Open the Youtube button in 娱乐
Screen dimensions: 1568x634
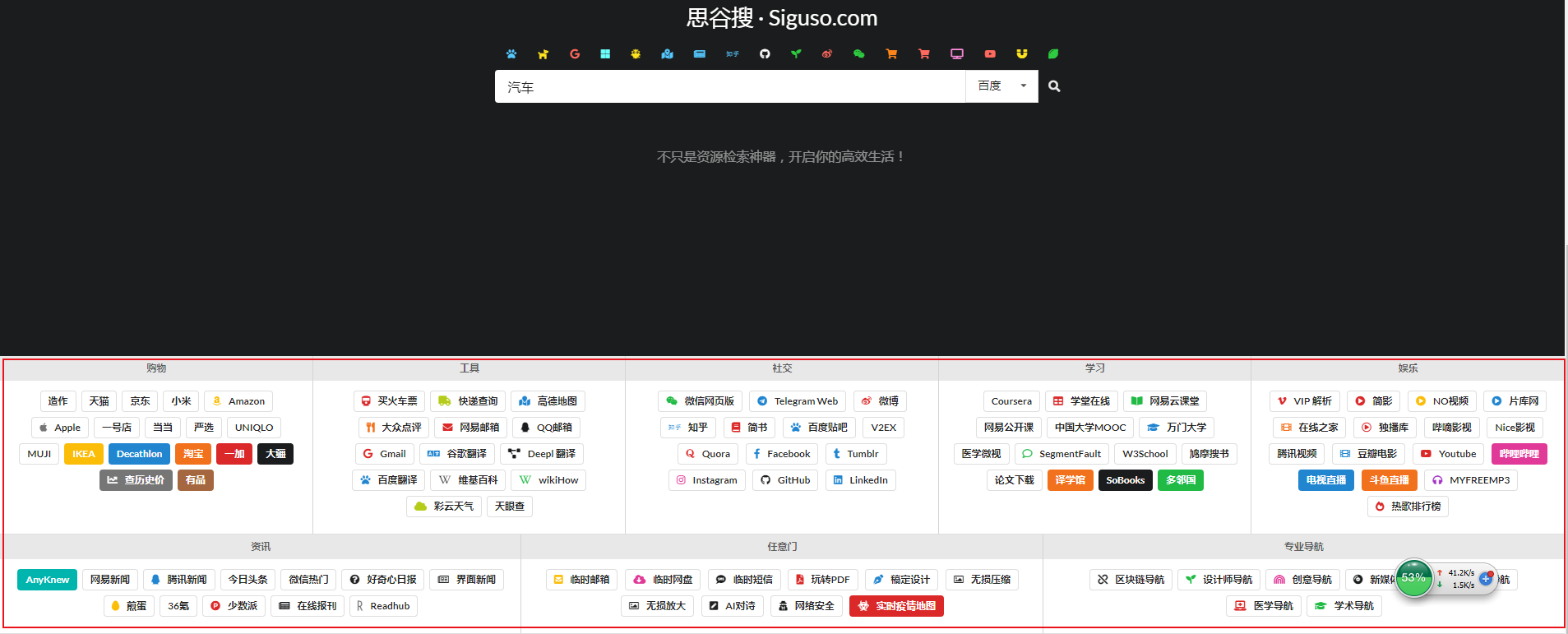pyautogui.click(x=1449, y=454)
